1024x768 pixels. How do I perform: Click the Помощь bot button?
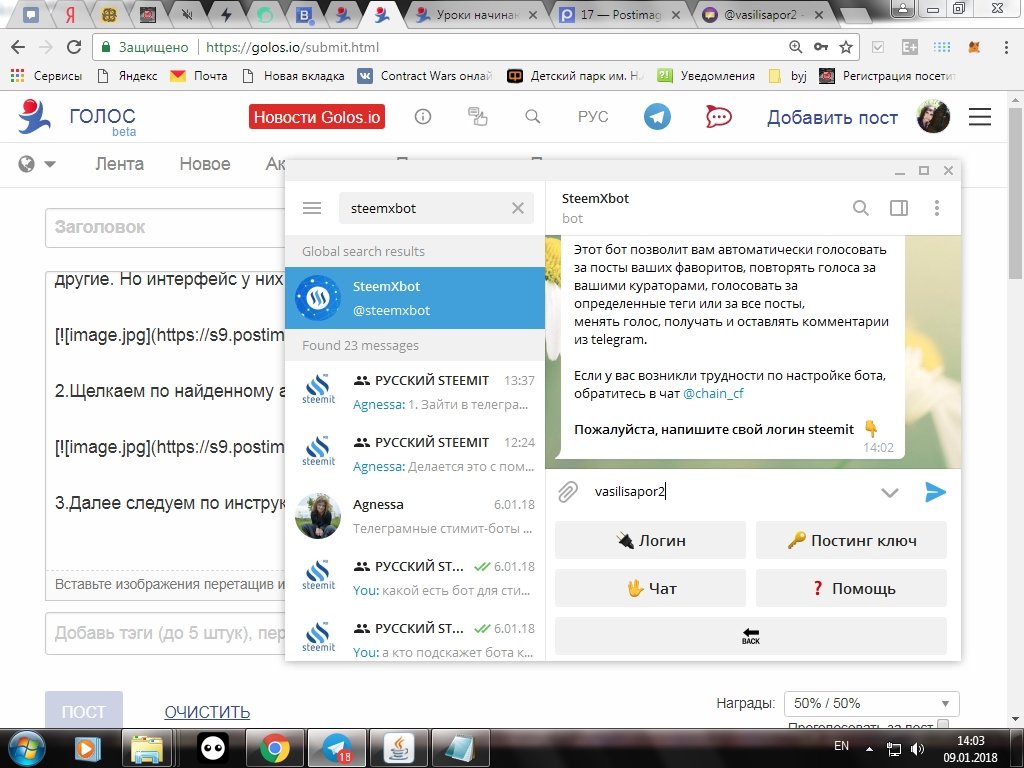coord(851,588)
